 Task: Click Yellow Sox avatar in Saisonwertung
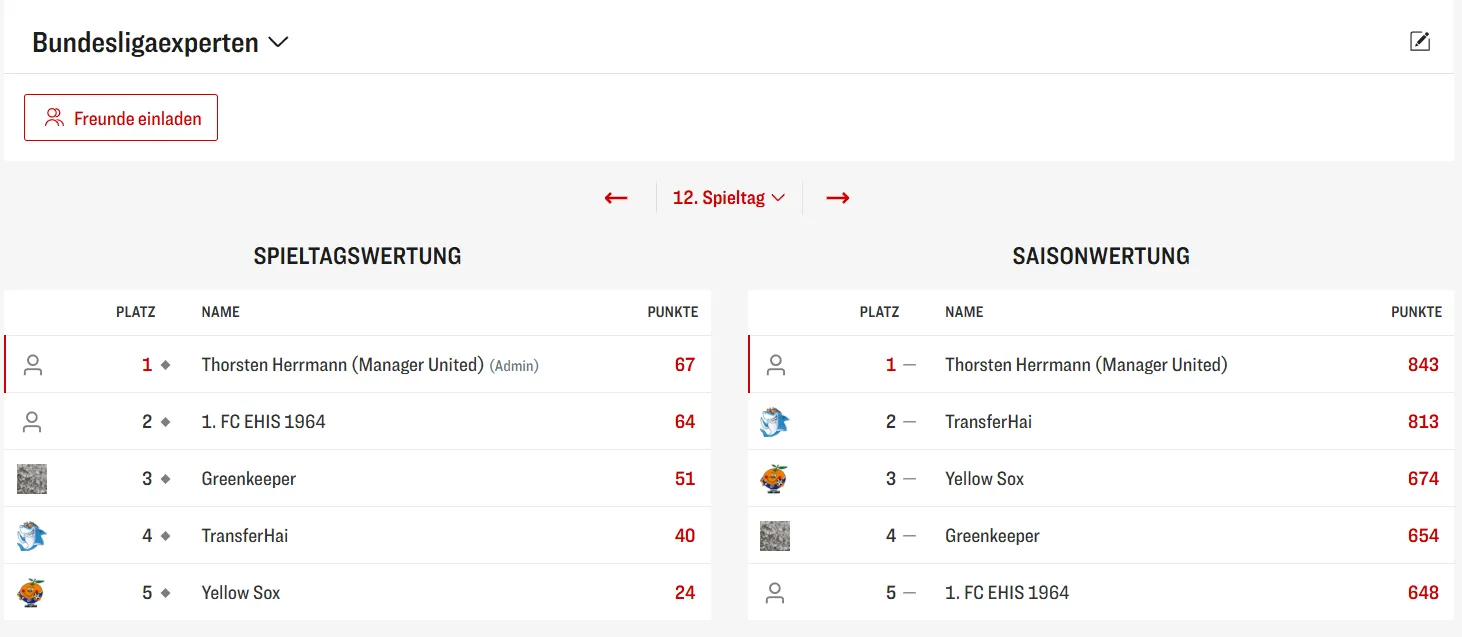[775, 479]
